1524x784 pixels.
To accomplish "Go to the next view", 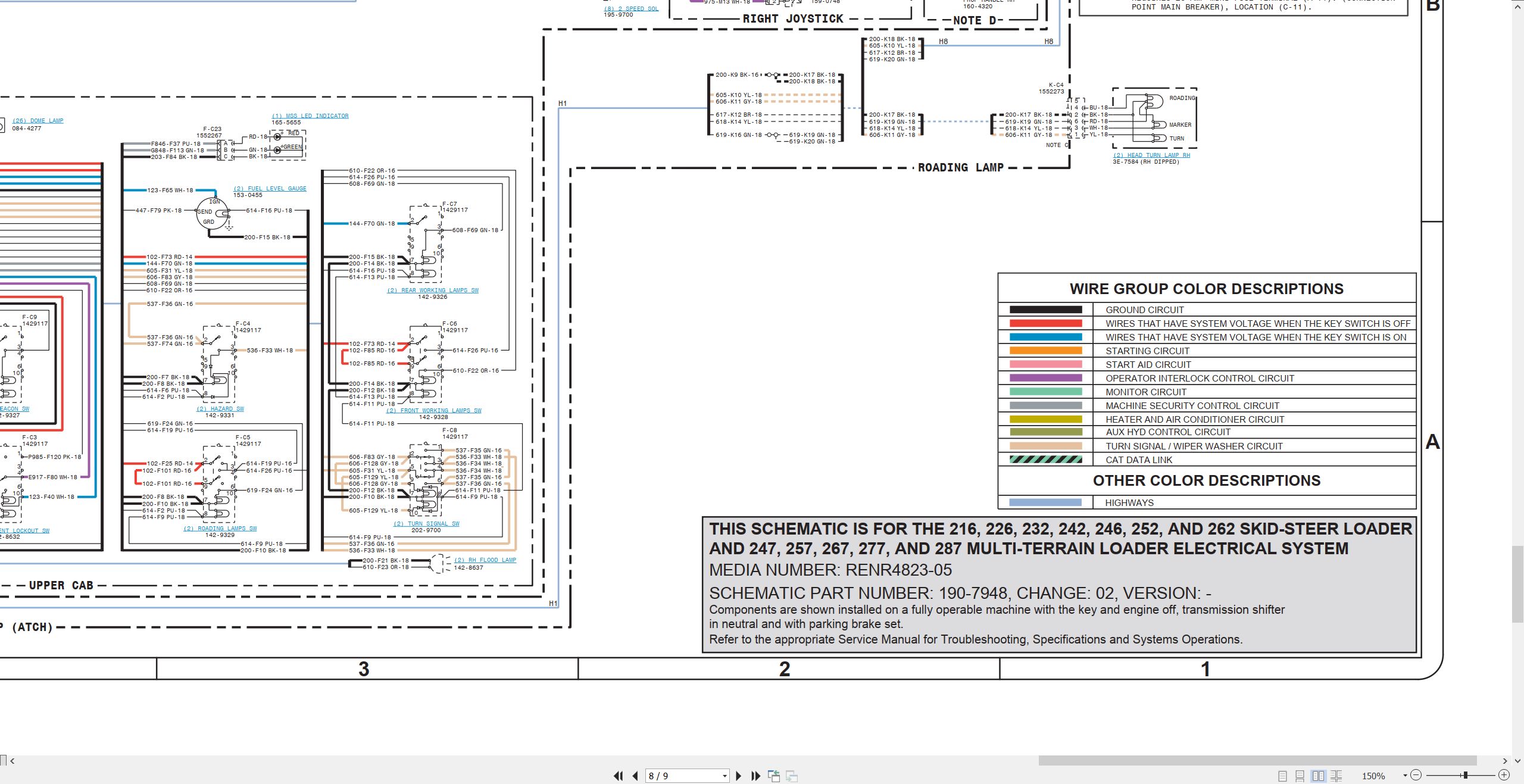I will click(792, 776).
